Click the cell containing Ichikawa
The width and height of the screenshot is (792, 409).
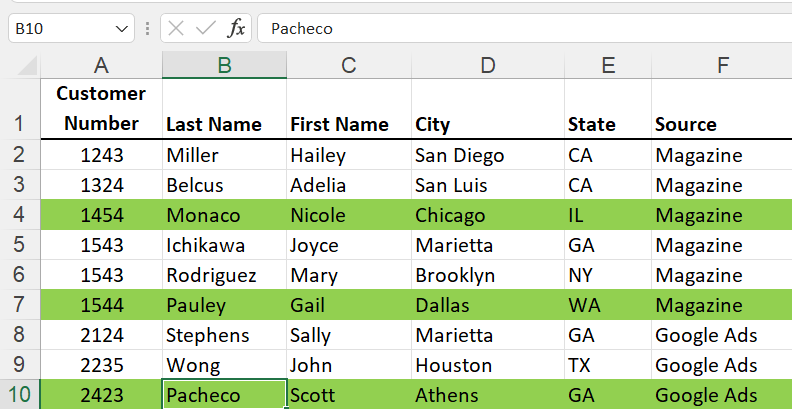coord(224,245)
